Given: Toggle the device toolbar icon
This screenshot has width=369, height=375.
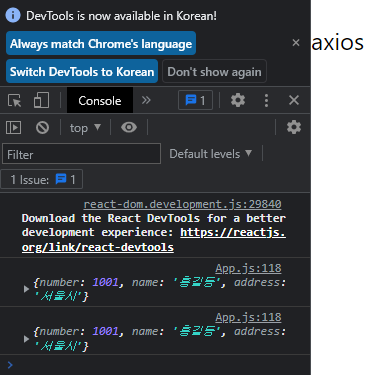Looking at the screenshot, I should 41,100.
